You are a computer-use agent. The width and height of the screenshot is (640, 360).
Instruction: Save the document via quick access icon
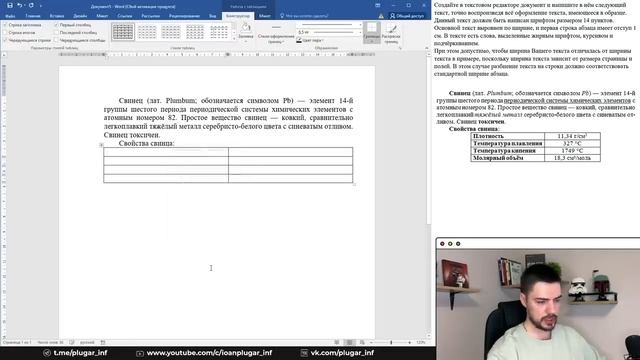[x=10, y=5]
